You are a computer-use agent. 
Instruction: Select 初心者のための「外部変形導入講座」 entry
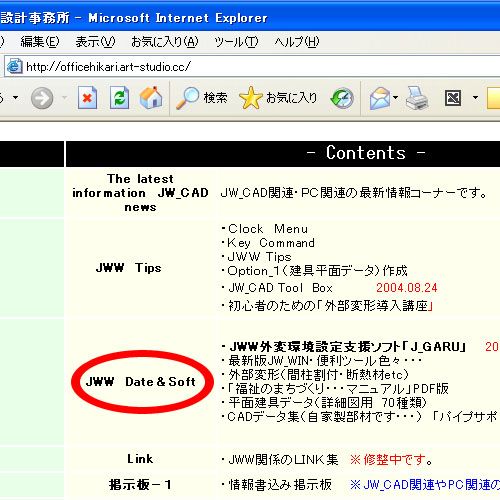tap(331, 306)
